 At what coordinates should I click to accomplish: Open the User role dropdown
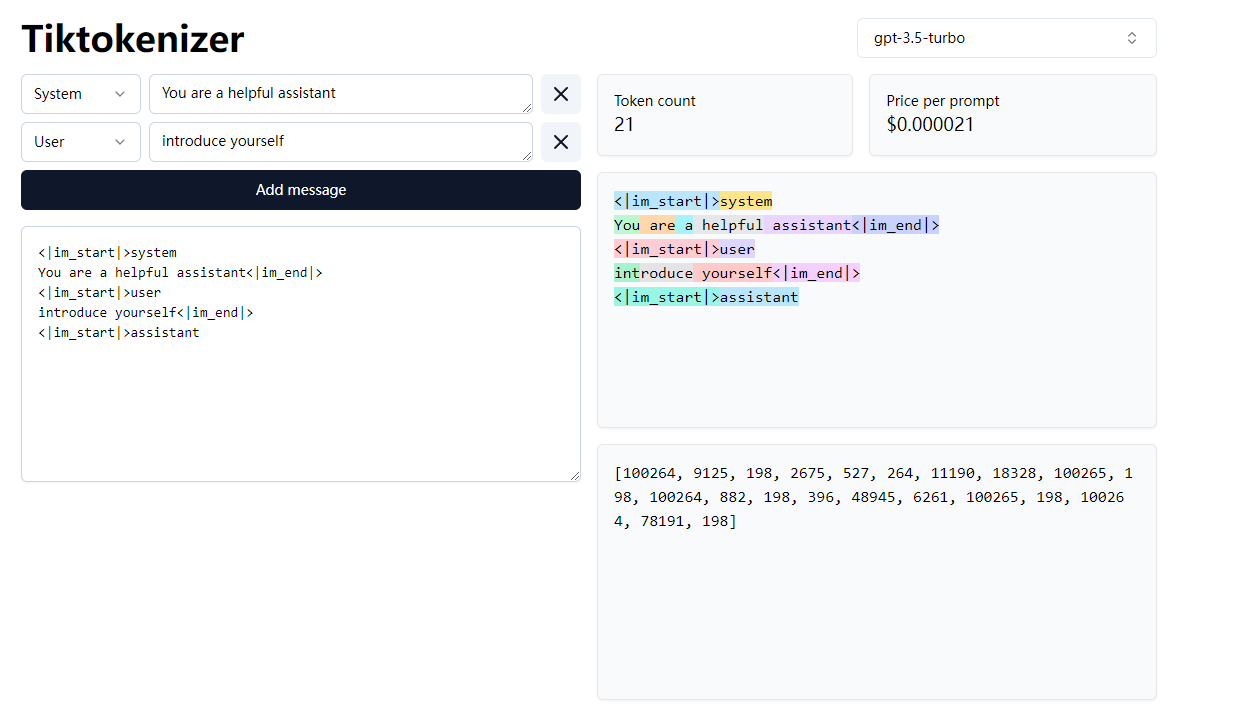coord(80,142)
